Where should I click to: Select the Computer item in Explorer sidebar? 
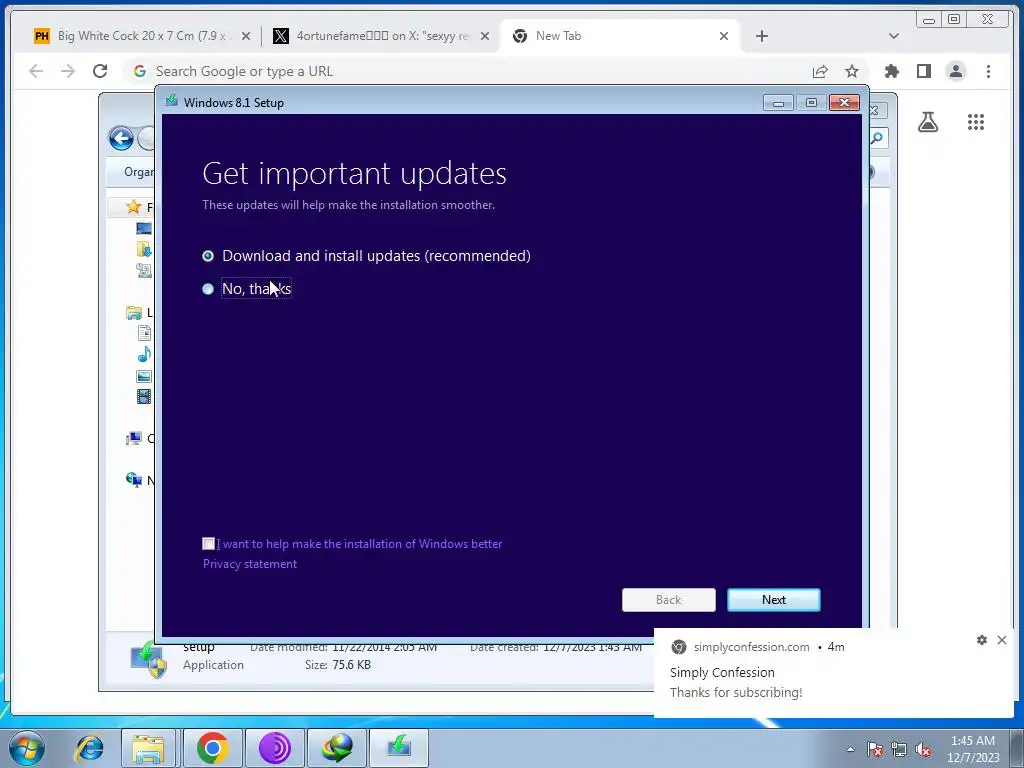click(134, 438)
